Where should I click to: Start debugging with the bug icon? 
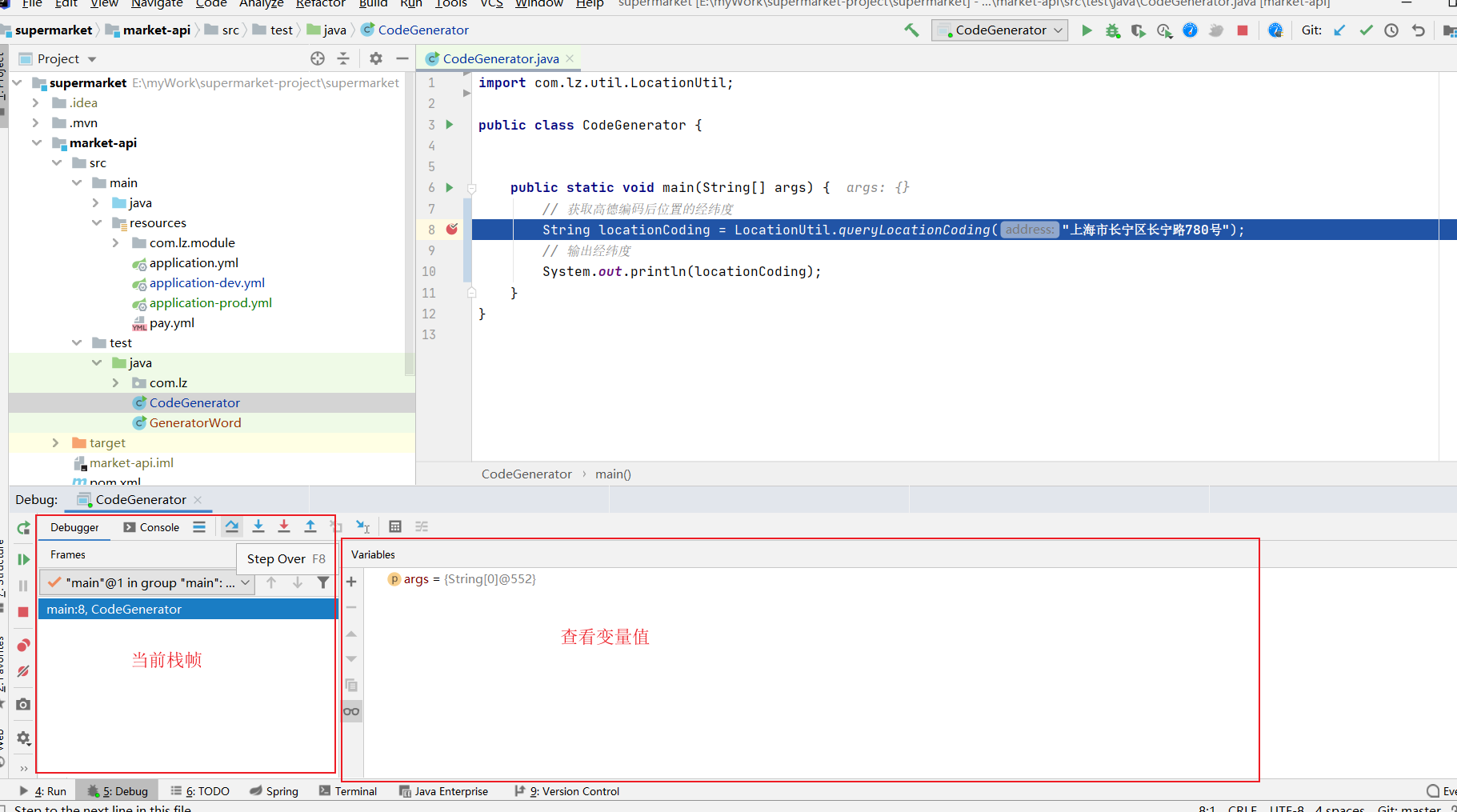[x=1112, y=30]
